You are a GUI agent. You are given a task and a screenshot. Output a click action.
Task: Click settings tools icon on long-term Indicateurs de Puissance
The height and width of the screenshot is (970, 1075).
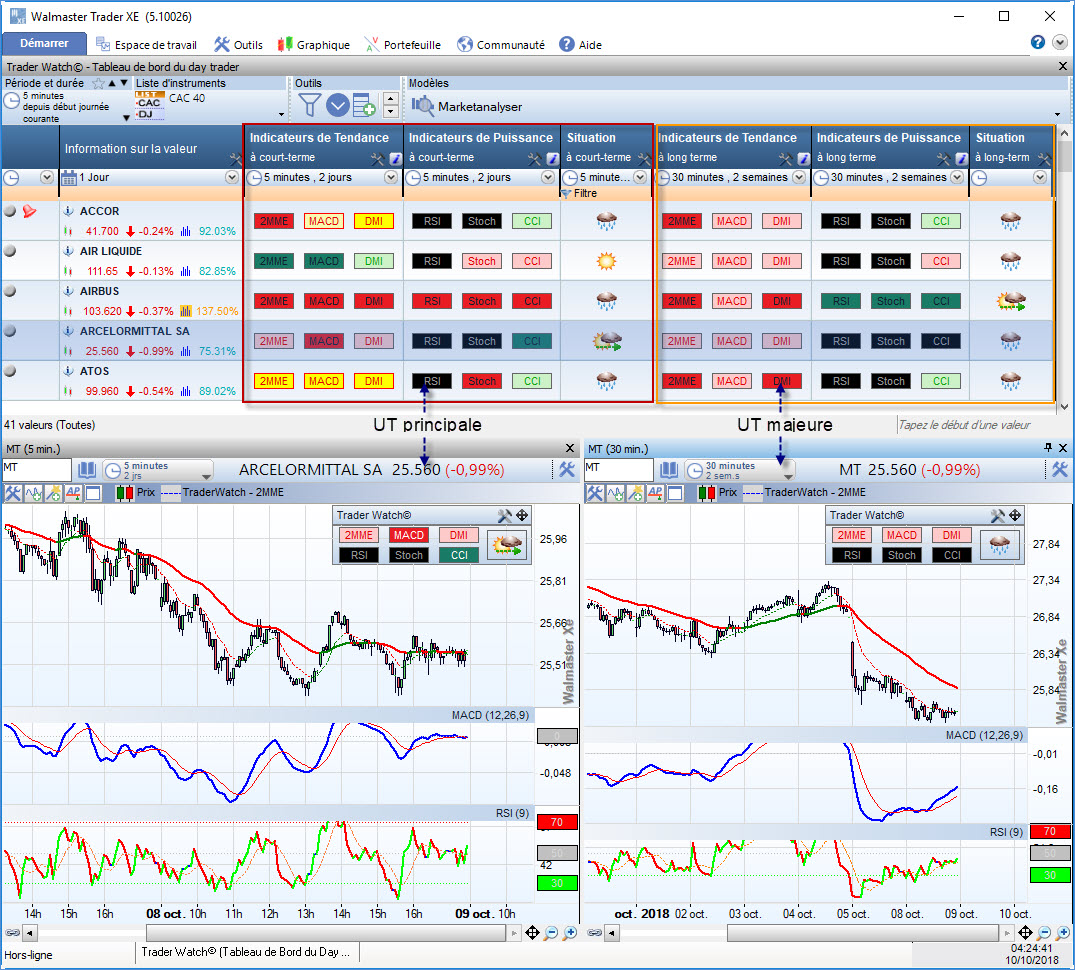coord(943,159)
